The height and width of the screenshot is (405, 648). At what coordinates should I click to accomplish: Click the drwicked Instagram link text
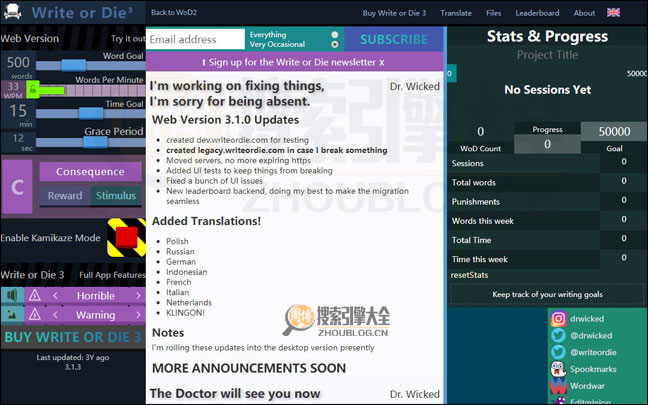click(587, 319)
